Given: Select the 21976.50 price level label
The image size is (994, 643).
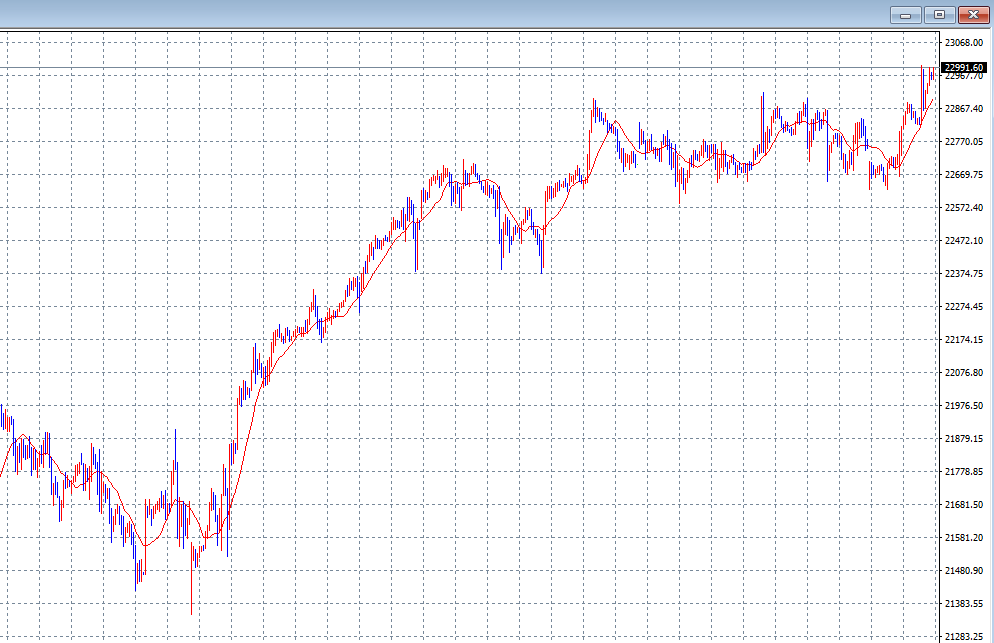Looking at the screenshot, I should coord(964,406).
